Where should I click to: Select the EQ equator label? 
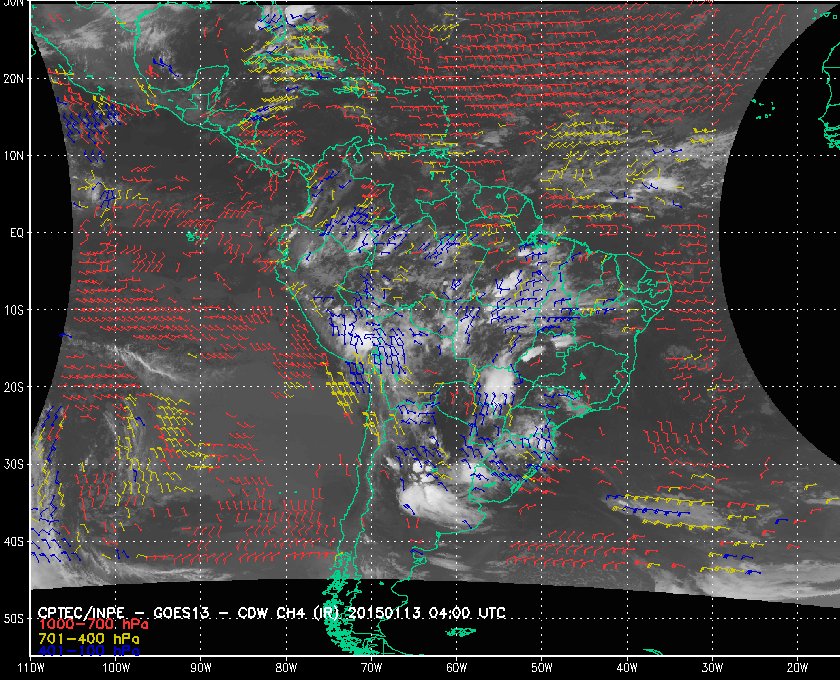coord(17,233)
